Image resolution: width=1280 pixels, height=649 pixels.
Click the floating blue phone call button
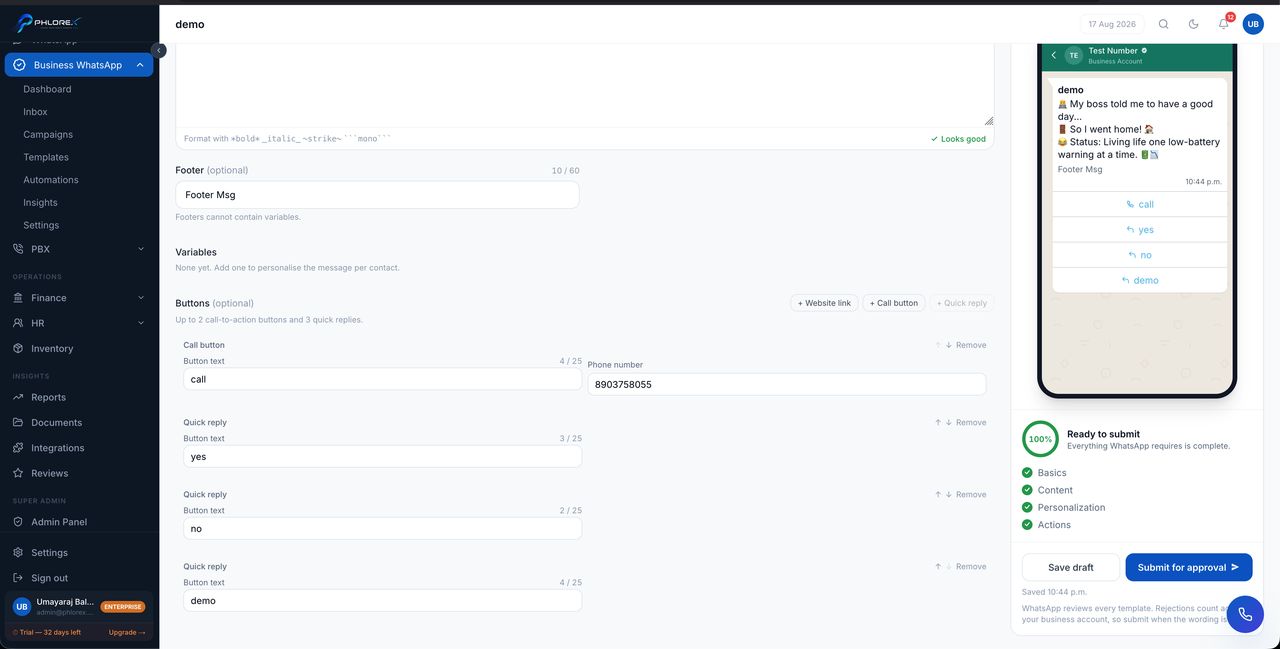1245,614
